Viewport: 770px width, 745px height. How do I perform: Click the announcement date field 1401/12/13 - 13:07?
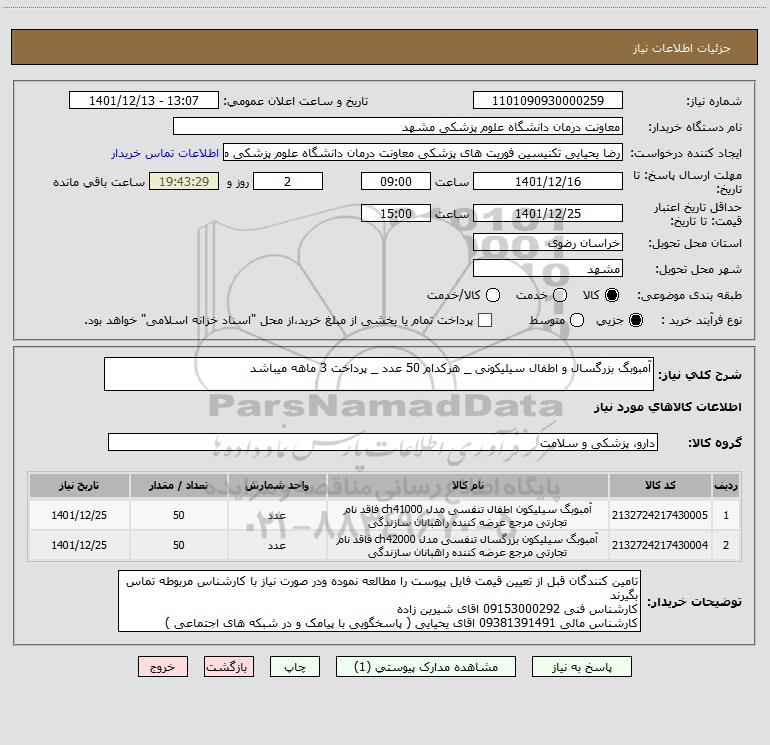click(x=144, y=100)
